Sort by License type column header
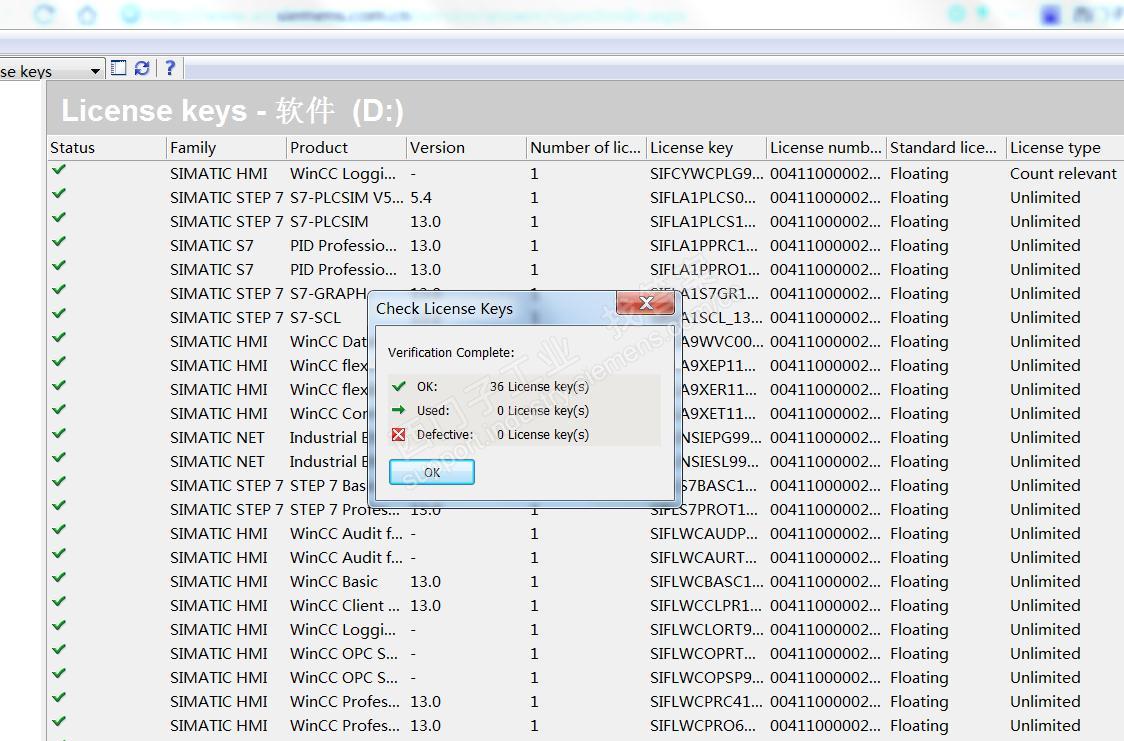 click(x=1065, y=148)
